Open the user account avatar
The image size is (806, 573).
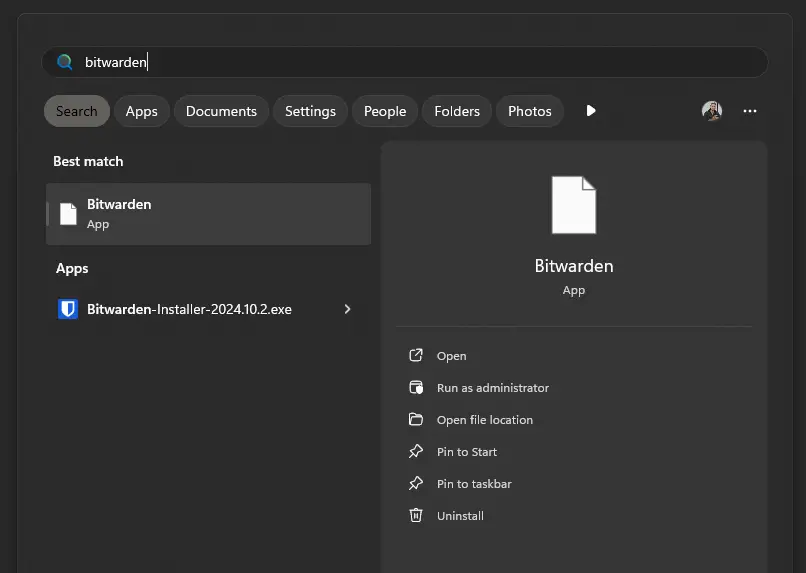tap(712, 111)
